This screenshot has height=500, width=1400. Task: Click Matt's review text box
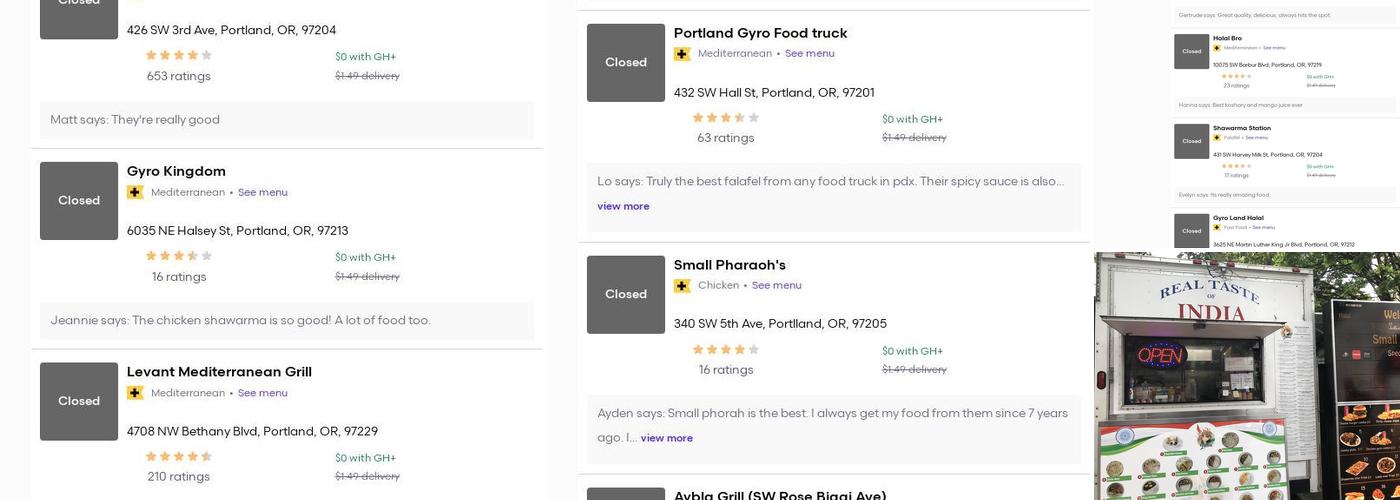[286, 120]
